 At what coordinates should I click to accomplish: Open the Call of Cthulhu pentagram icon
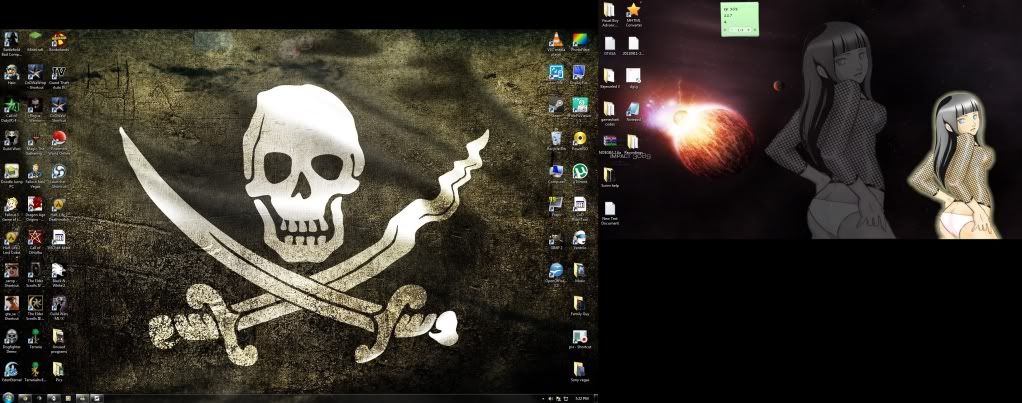[x=35, y=239]
